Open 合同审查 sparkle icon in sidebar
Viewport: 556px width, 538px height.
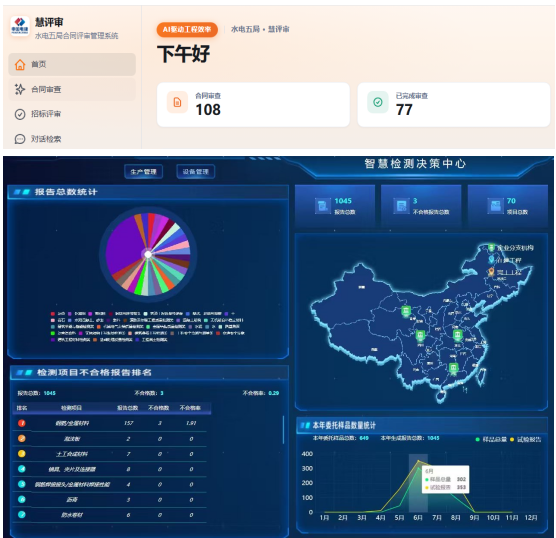[x=20, y=89]
